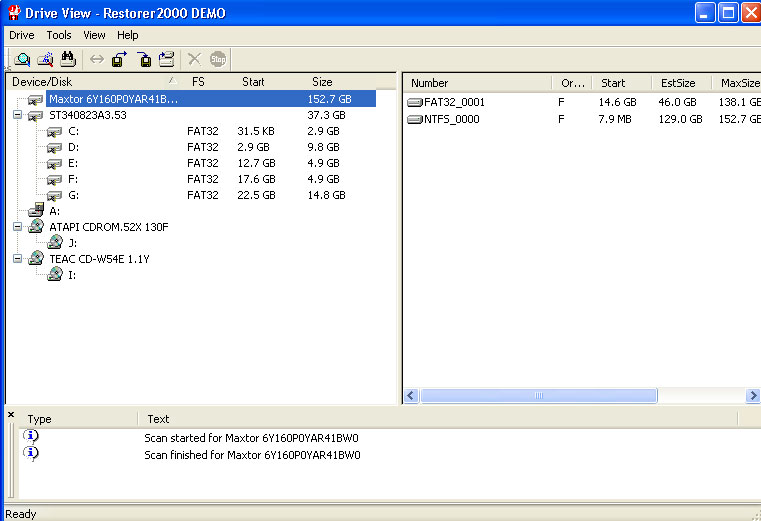Viewport: 761px width, 521px height.
Task: Click the greyed double-arrow toolbar icon
Action: (97, 59)
